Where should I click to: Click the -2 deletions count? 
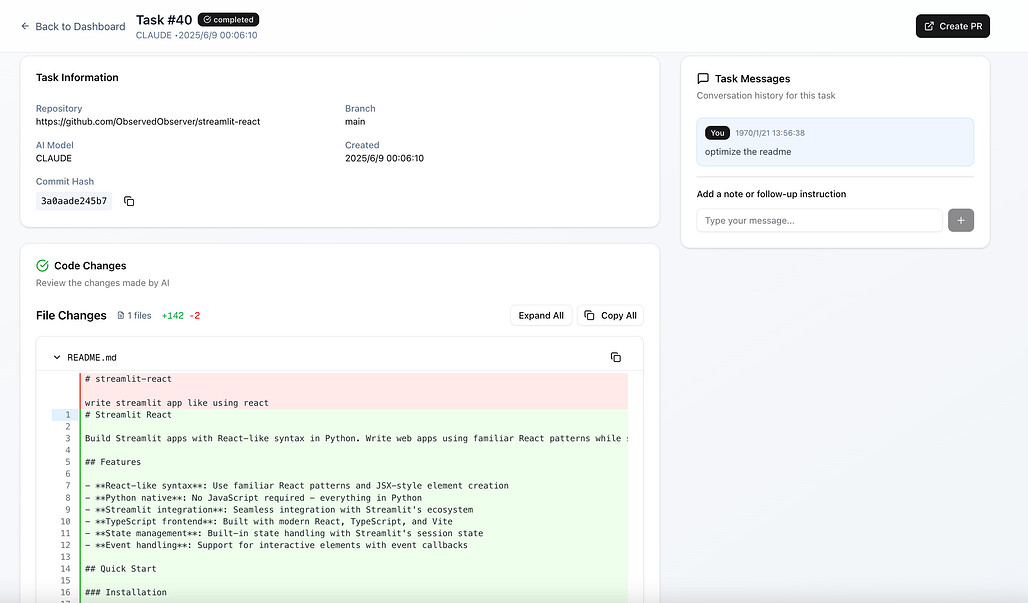[195, 315]
